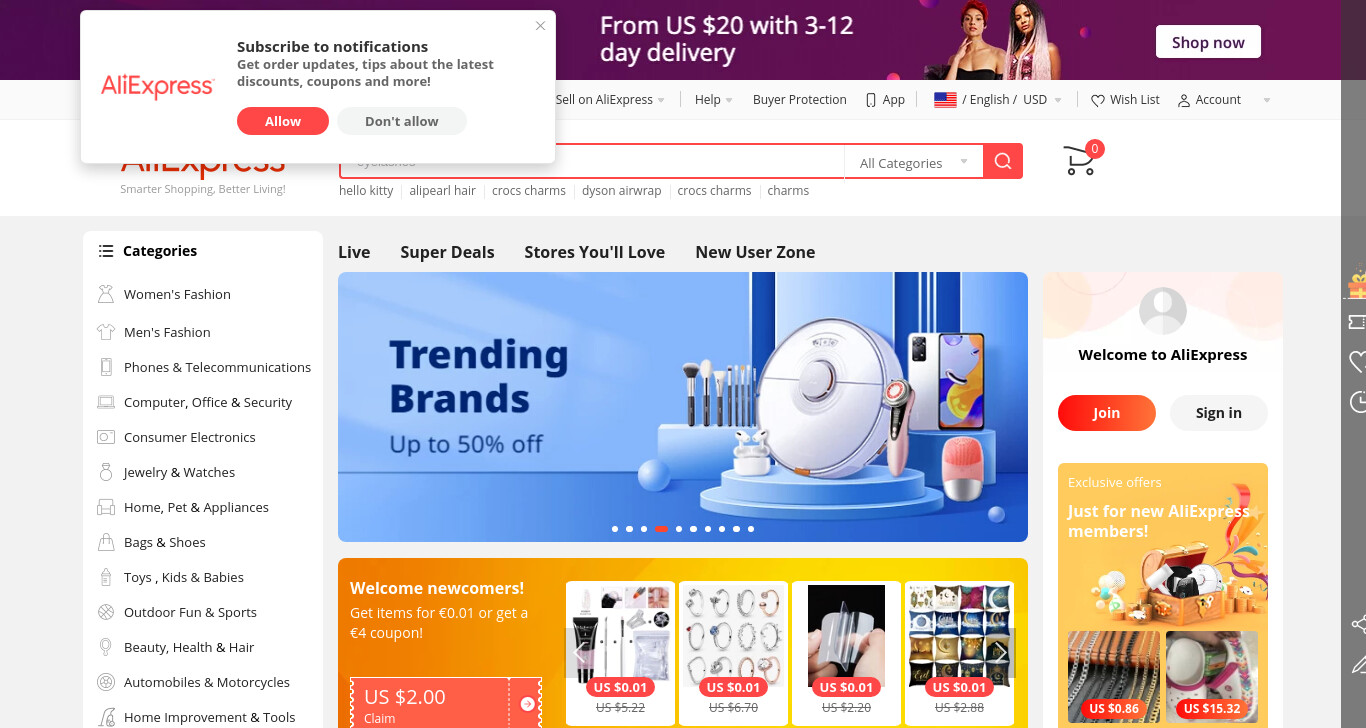
Task: Click the Wish List heart icon
Action: point(1097,100)
